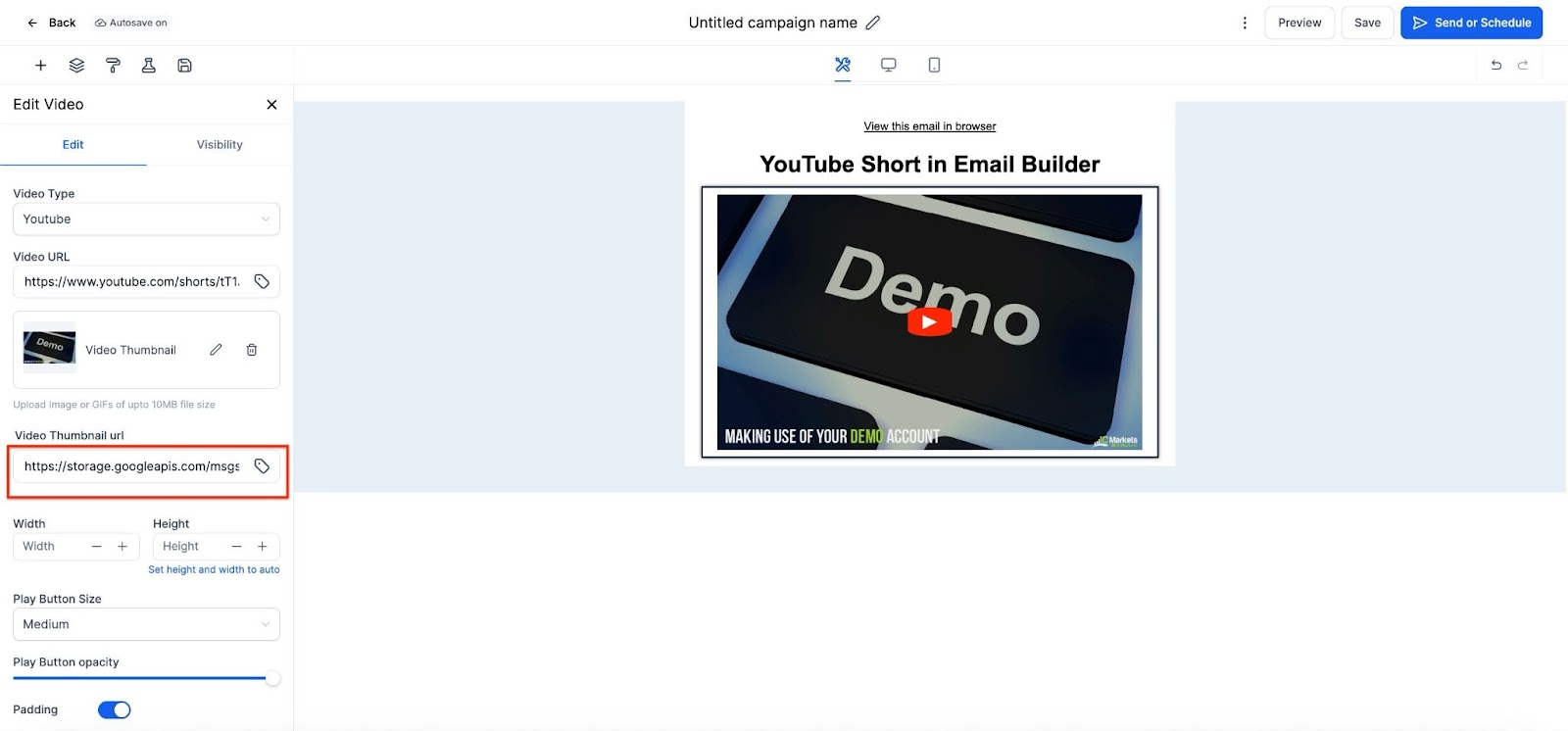Image resolution: width=1568 pixels, height=731 pixels.
Task: Open the layers panel icon
Action: pyautogui.click(x=76, y=66)
